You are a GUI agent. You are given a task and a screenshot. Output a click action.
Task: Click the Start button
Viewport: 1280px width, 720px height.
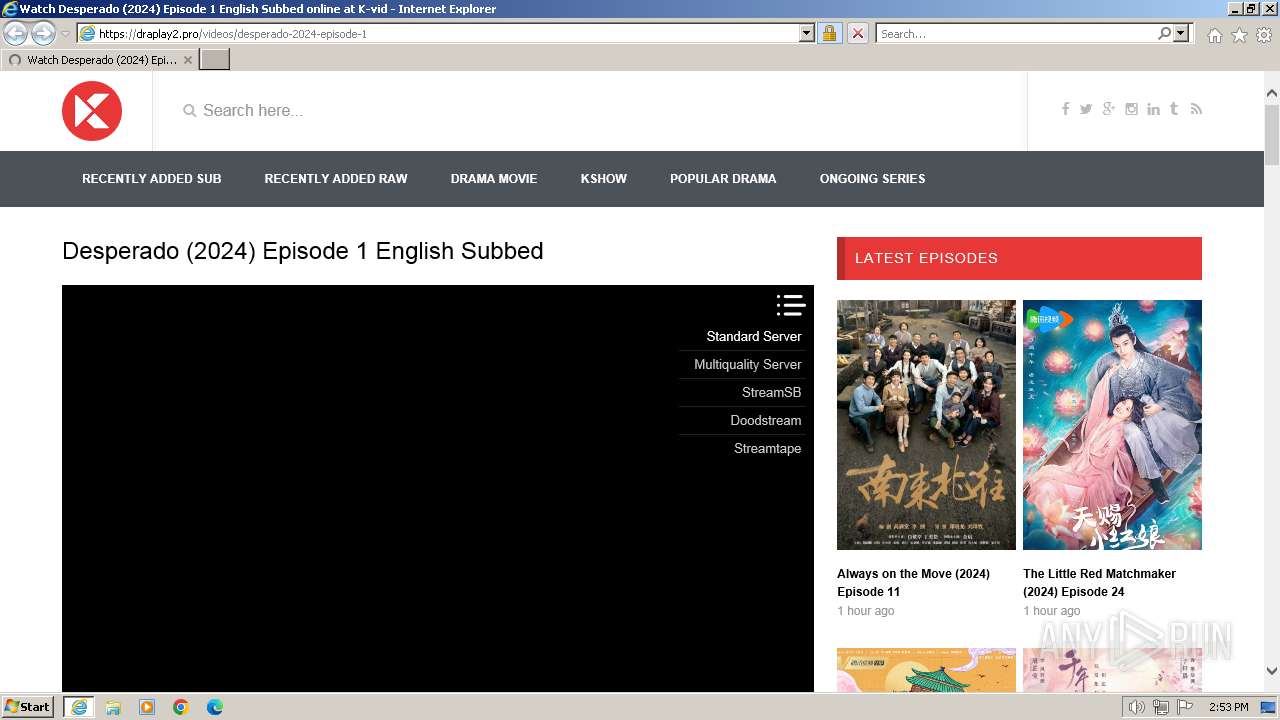click(x=28, y=707)
